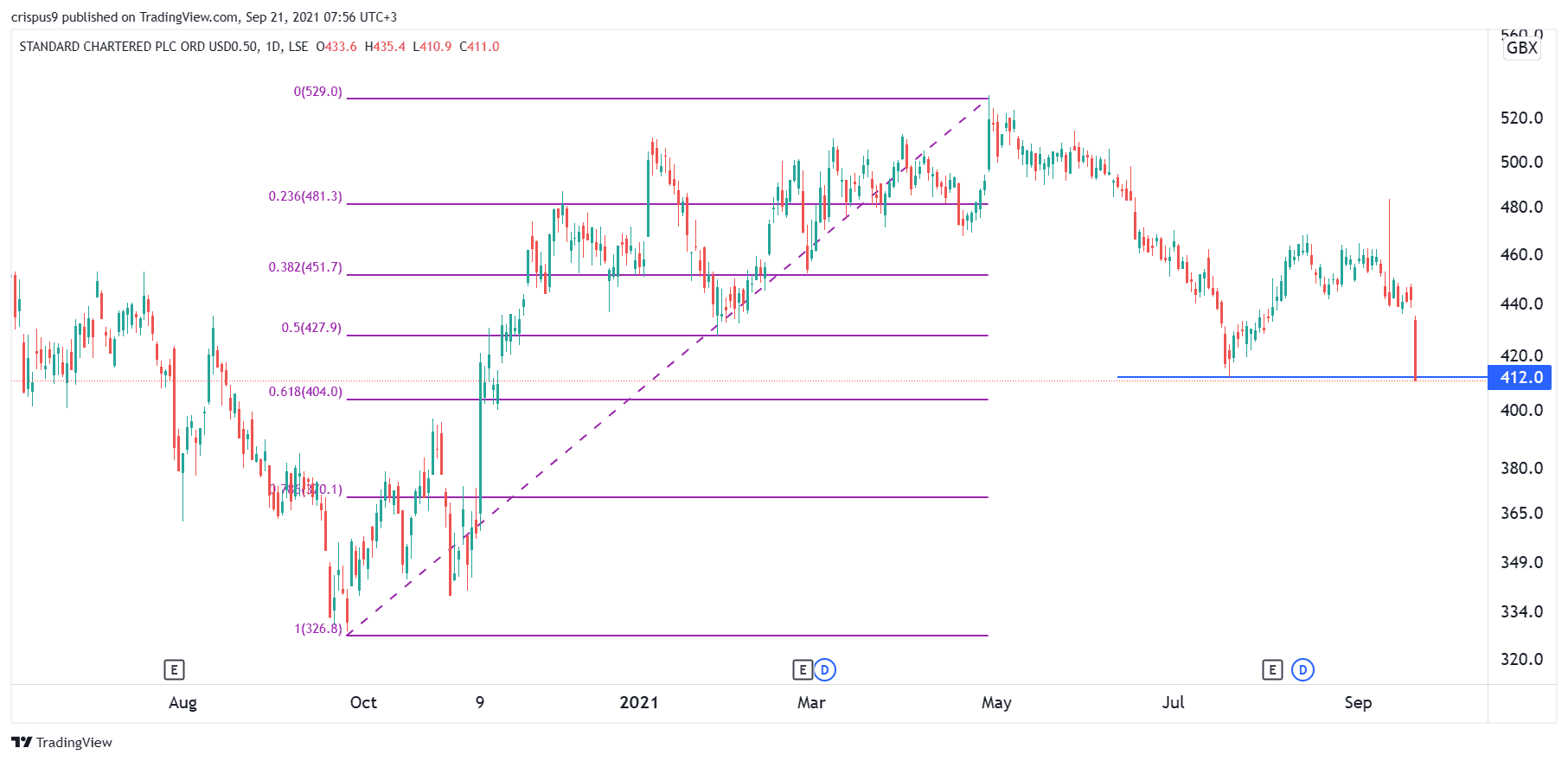Click the Sep label on time axis
This screenshot has width=1568, height=761.
[1358, 702]
